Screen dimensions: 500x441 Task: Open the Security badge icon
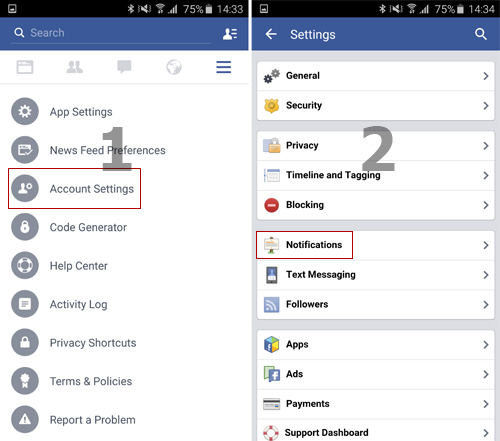(x=272, y=106)
